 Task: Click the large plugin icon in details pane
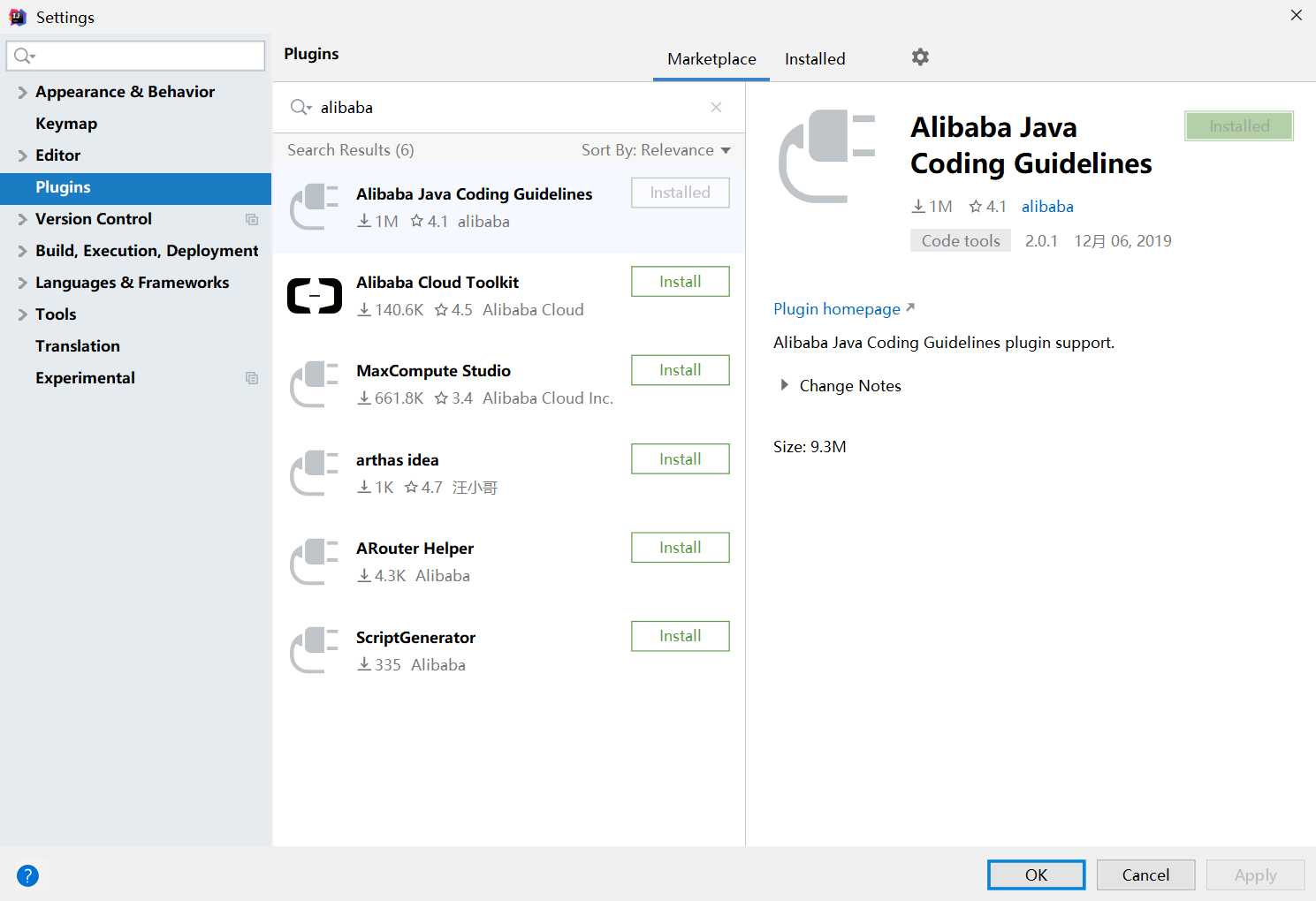tap(826, 156)
